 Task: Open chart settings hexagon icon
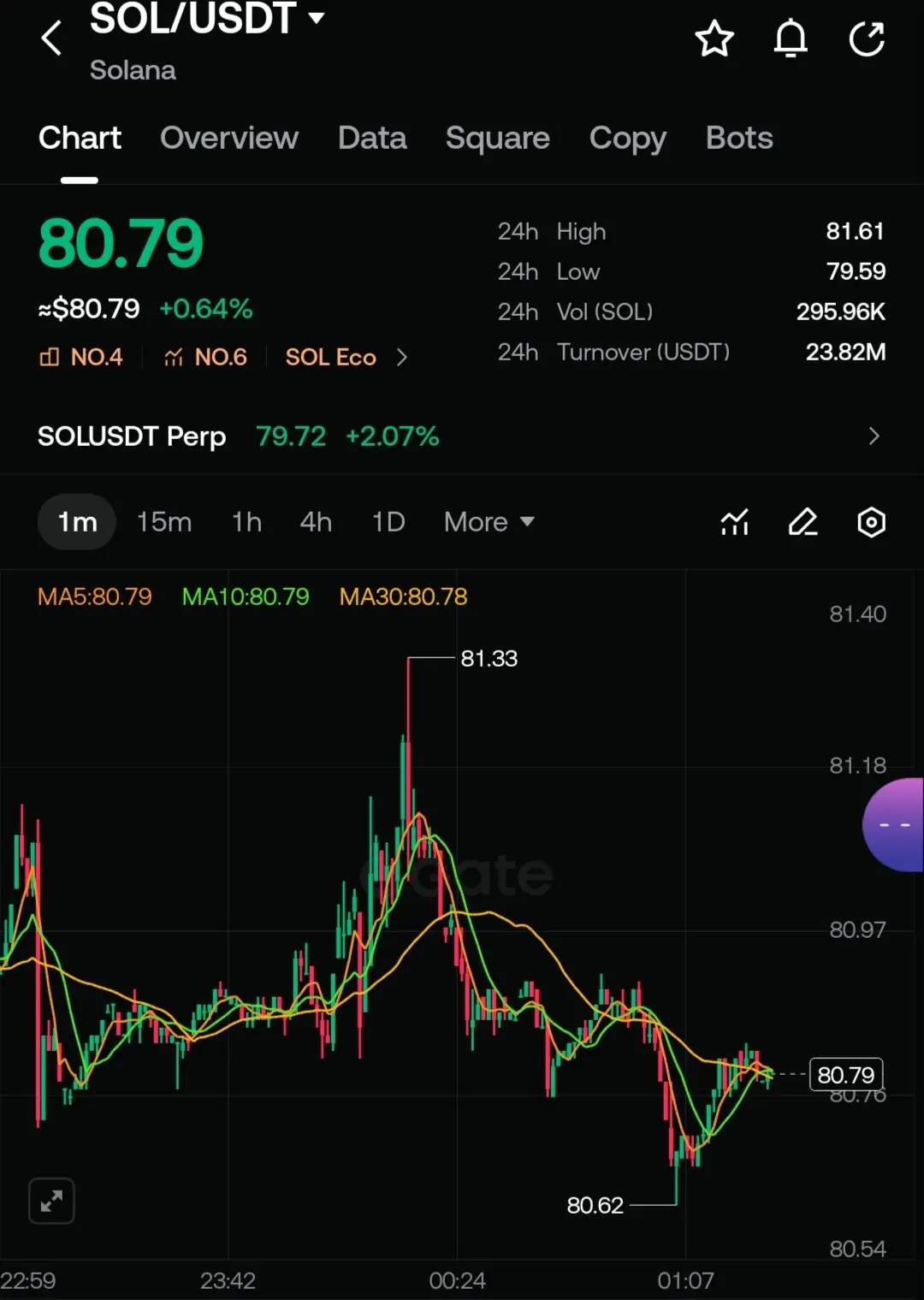[x=871, y=522]
